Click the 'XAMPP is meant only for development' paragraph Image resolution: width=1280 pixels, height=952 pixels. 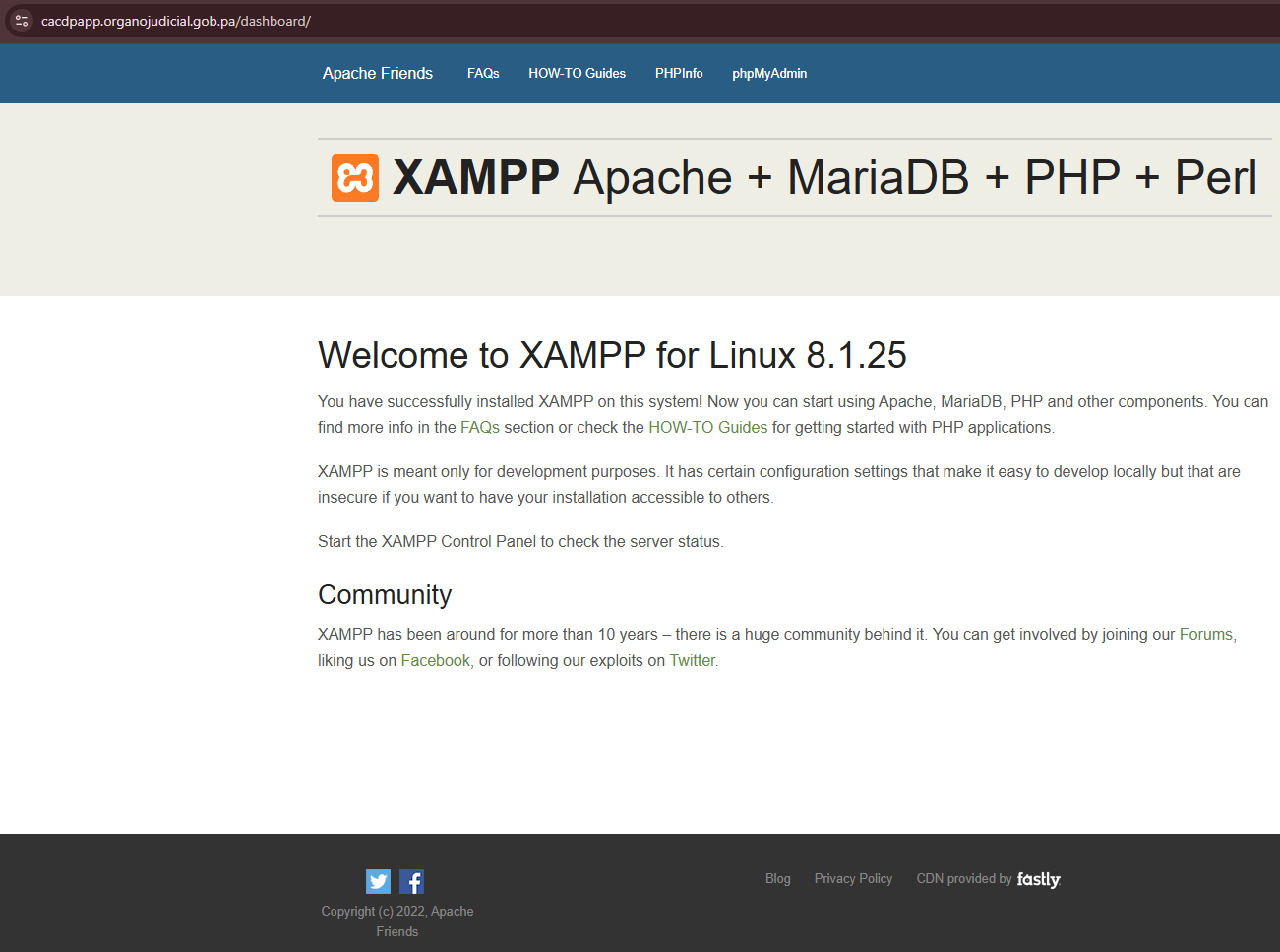(x=779, y=485)
